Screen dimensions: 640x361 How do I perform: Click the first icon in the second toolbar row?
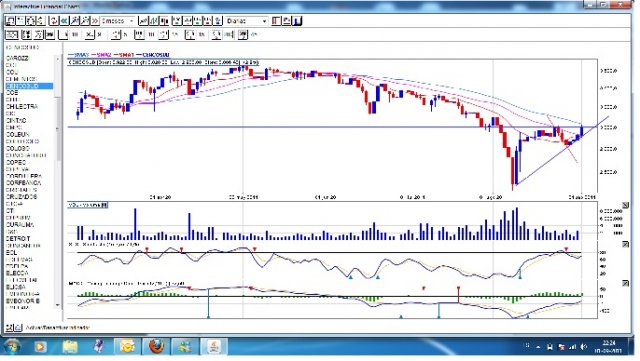pyautogui.click(x=11, y=35)
